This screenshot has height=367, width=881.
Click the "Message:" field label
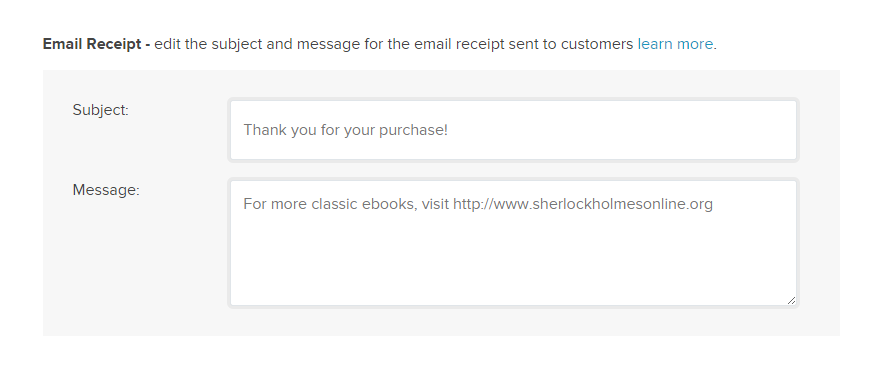[106, 190]
